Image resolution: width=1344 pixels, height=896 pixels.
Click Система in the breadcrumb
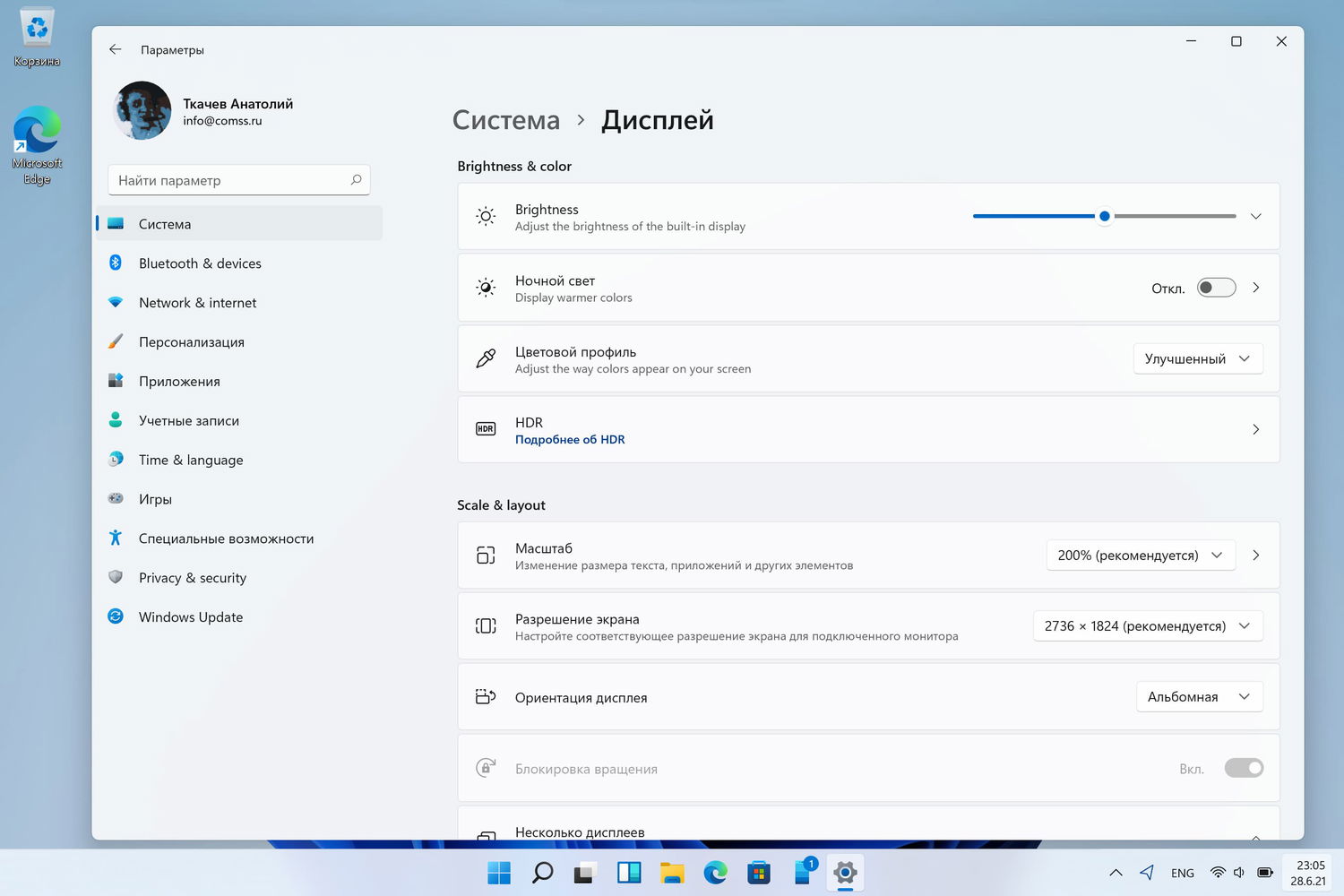(x=506, y=119)
